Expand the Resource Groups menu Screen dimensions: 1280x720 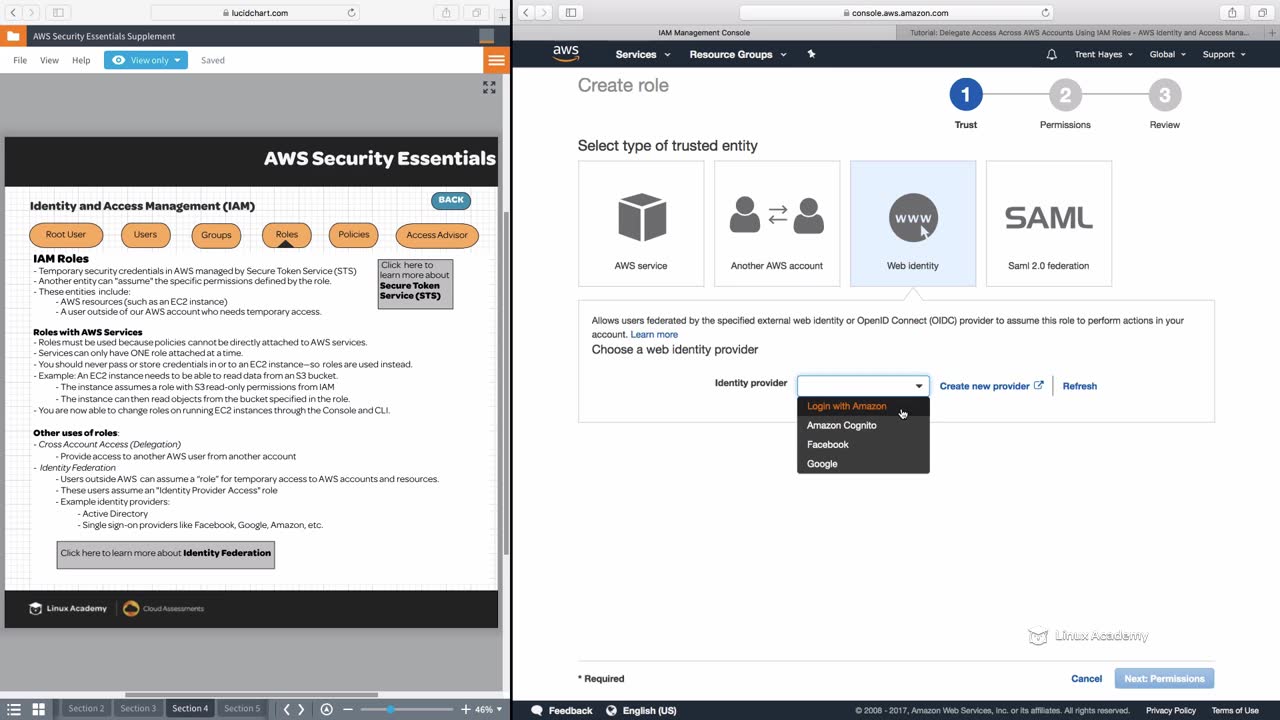click(x=738, y=54)
